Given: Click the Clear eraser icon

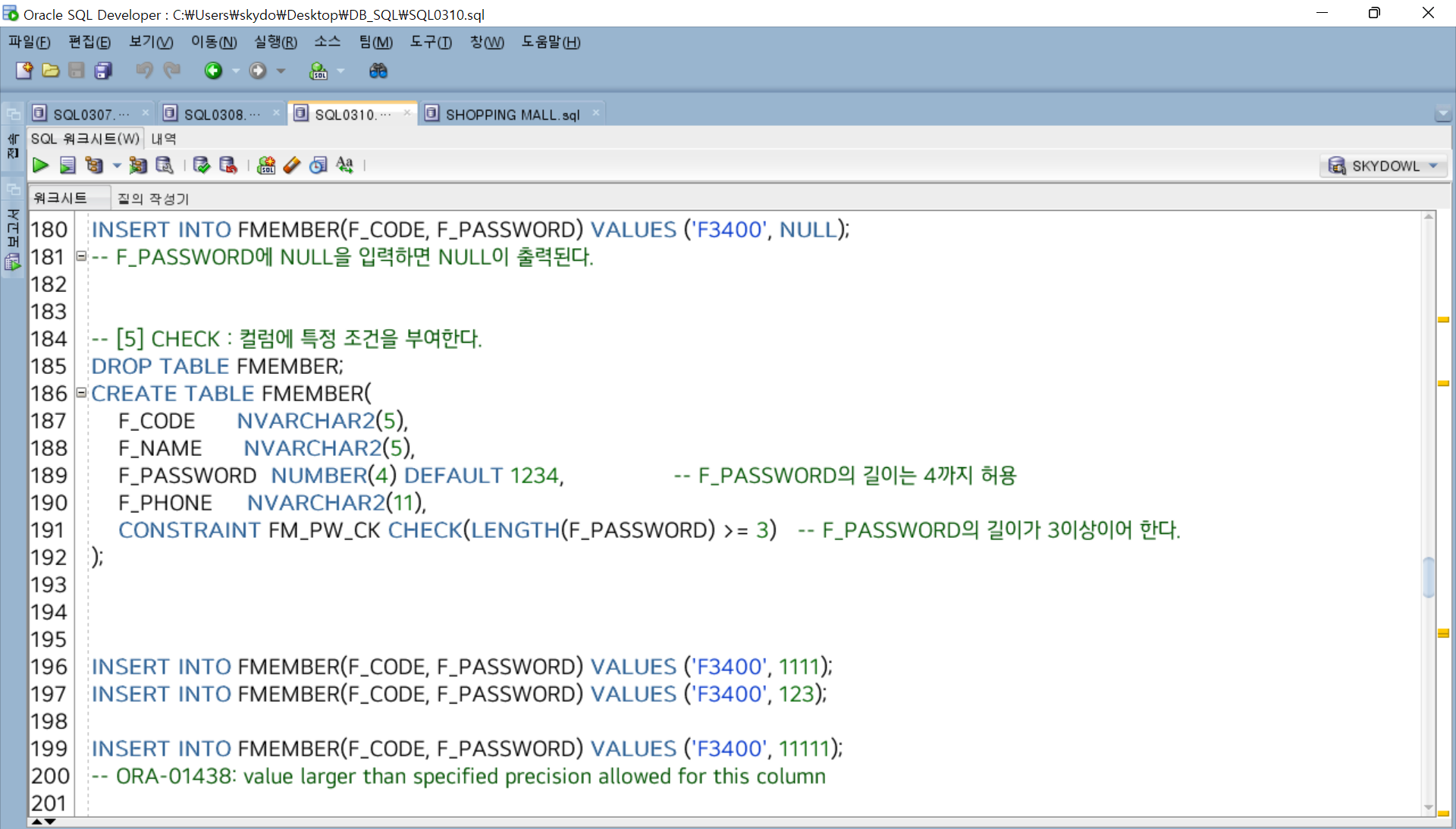Looking at the screenshot, I should 292,165.
